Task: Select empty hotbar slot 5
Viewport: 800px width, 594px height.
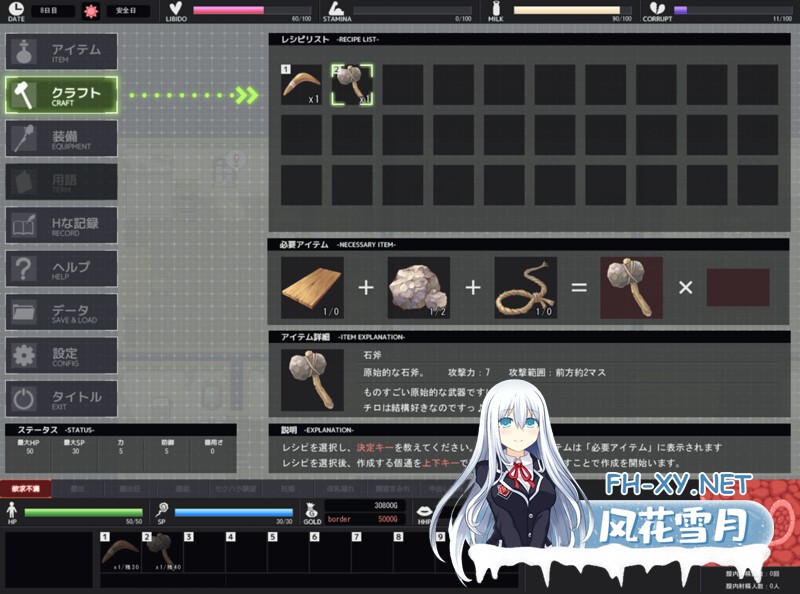Action: tap(288, 552)
